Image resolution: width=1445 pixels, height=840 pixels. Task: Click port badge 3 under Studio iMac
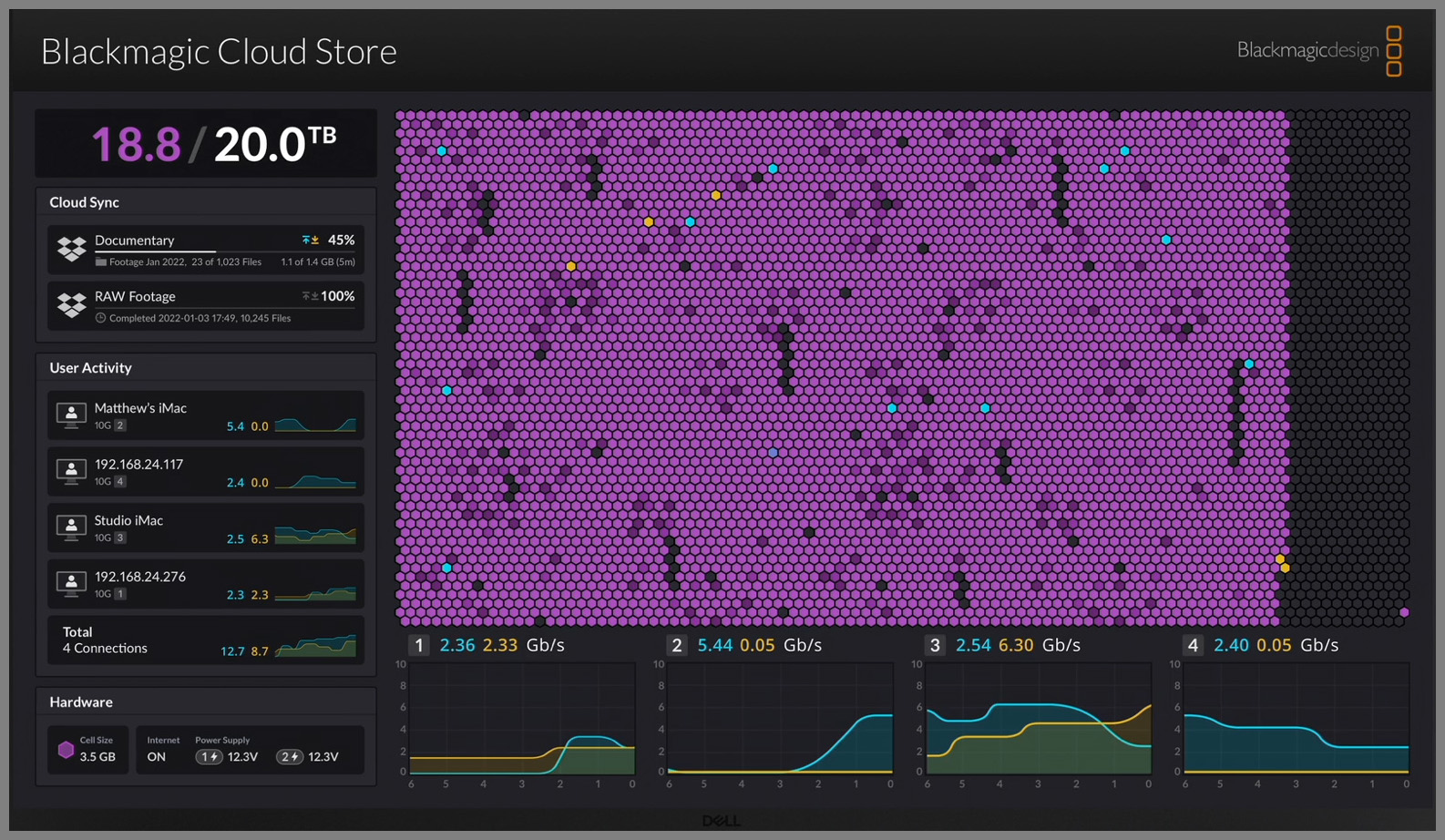click(120, 538)
